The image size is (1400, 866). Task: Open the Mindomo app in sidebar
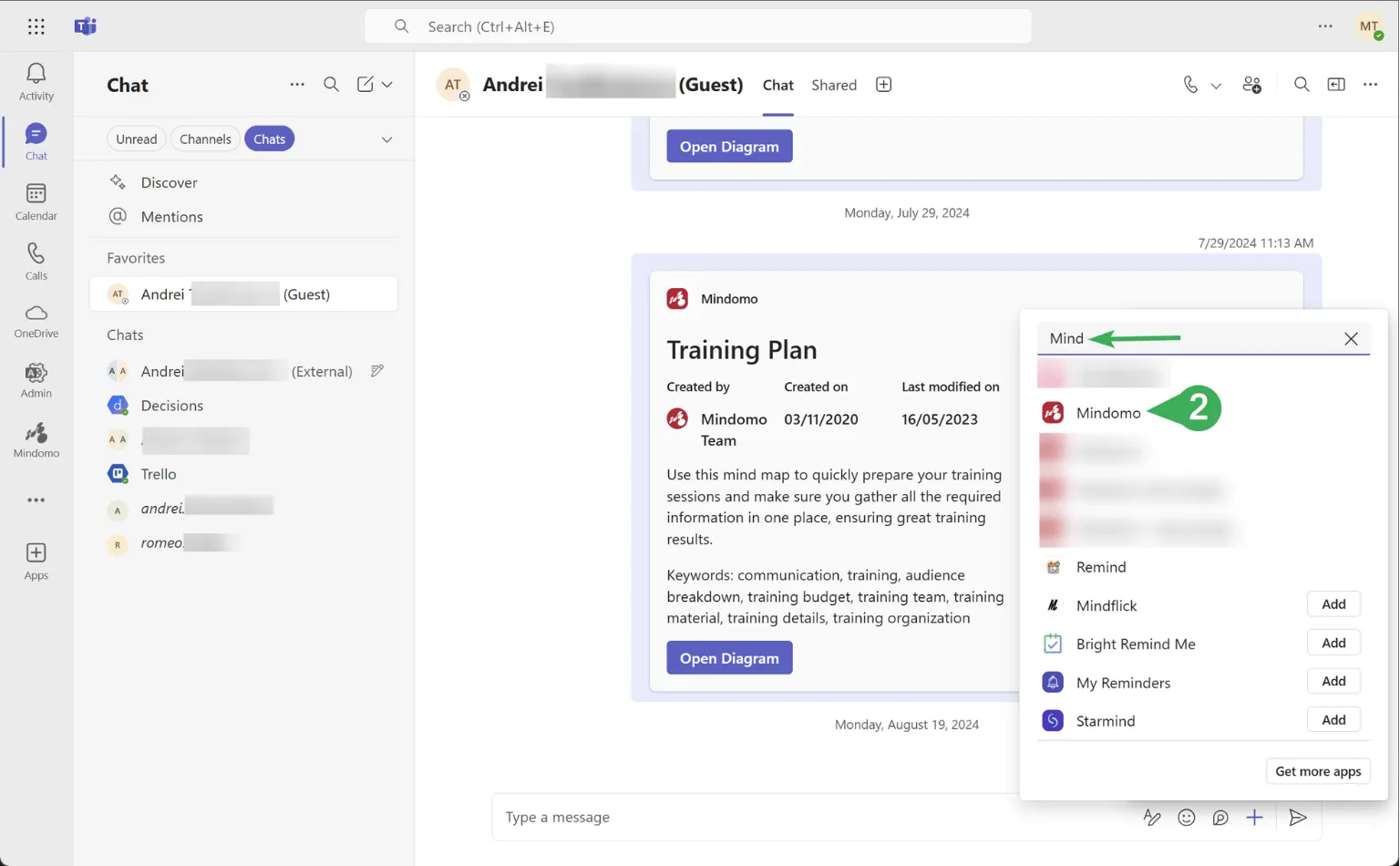click(x=36, y=440)
